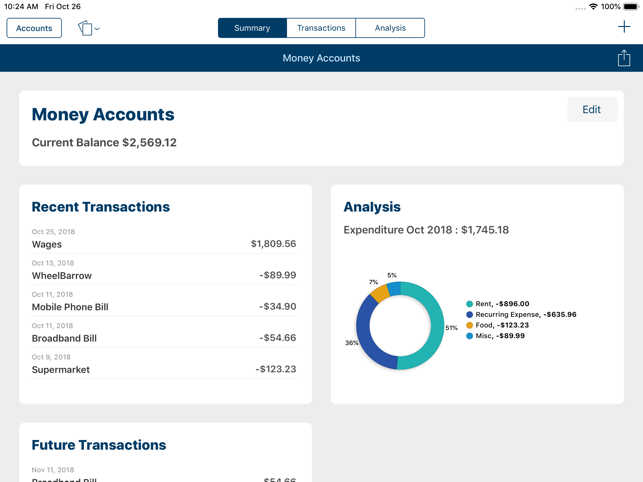The image size is (643, 482).
Task: Click the -$34.90 phone bill amount
Action: click(x=278, y=306)
